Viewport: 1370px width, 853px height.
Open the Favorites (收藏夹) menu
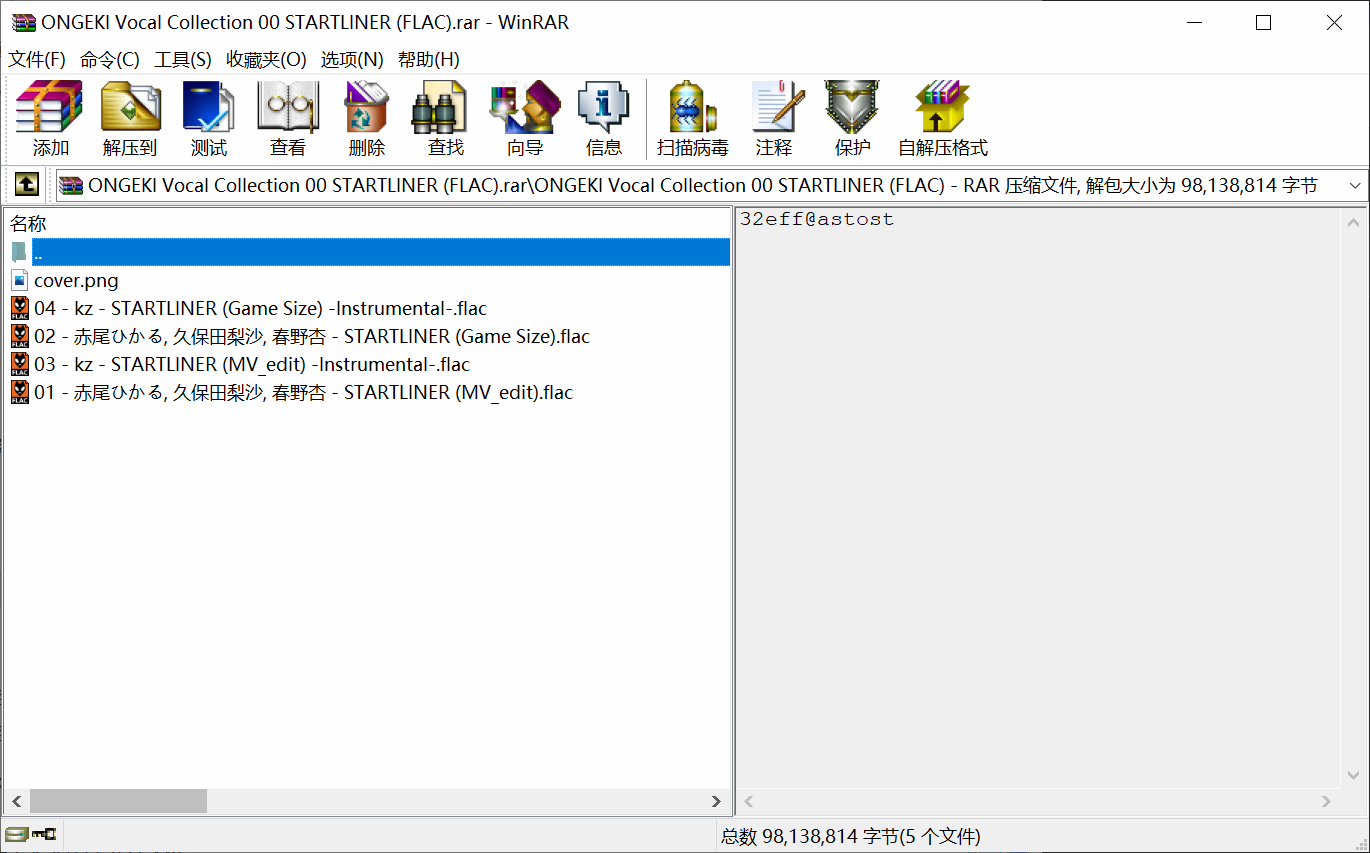pos(266,59)
